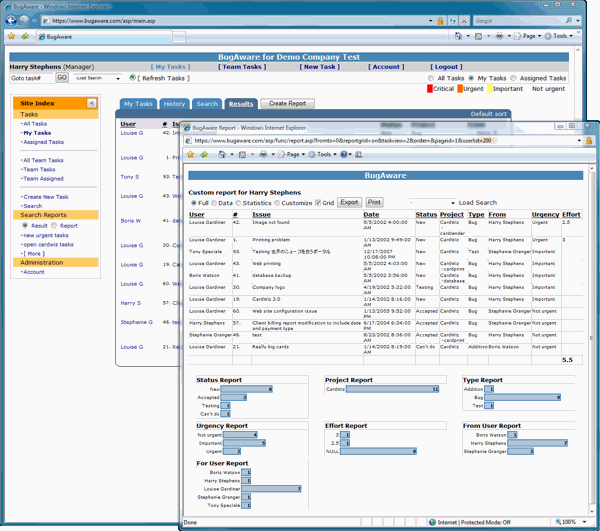Select the Statistics report view radio
The width and height of the screenshot is (600, 531).
click(238, 203)
